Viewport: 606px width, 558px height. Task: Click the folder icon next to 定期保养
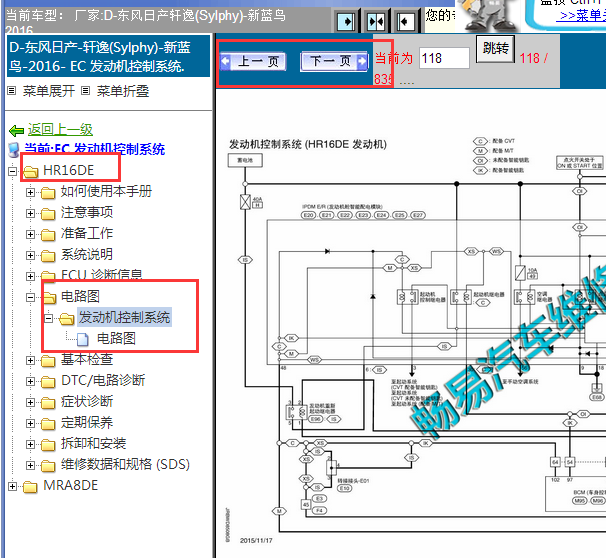[48, 424]
